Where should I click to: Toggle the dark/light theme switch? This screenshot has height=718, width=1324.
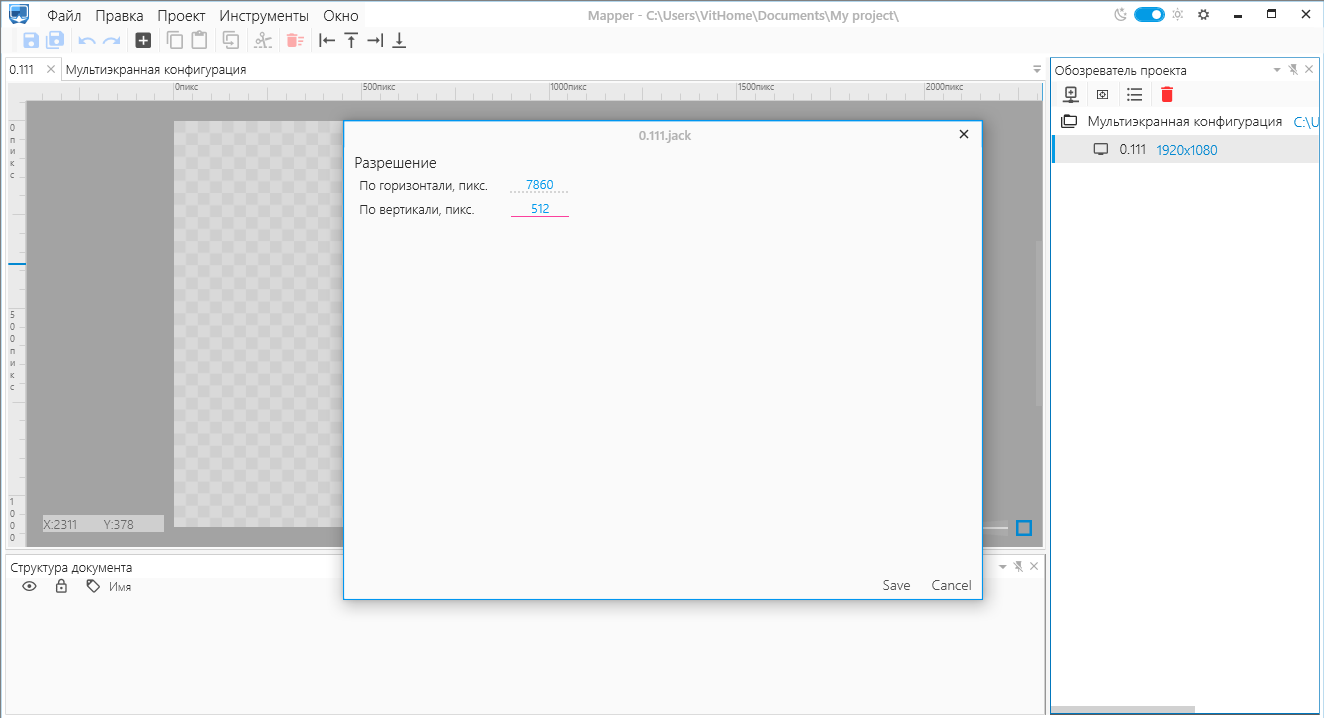(1149, 15)
